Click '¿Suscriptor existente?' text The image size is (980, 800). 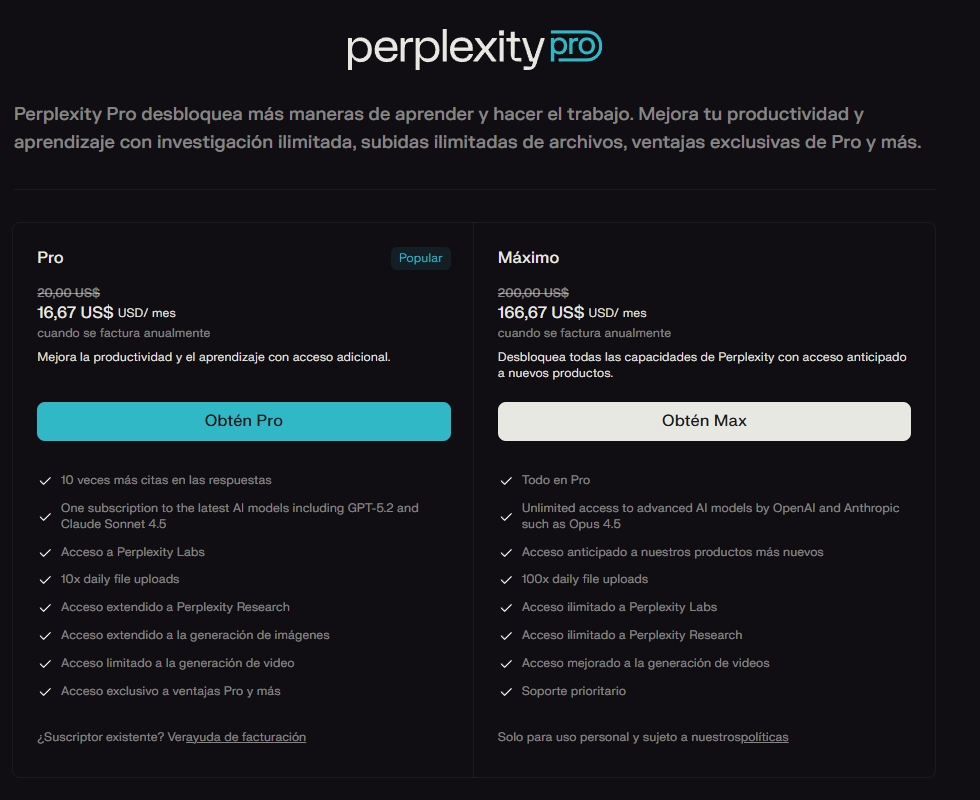coord(110,737)
